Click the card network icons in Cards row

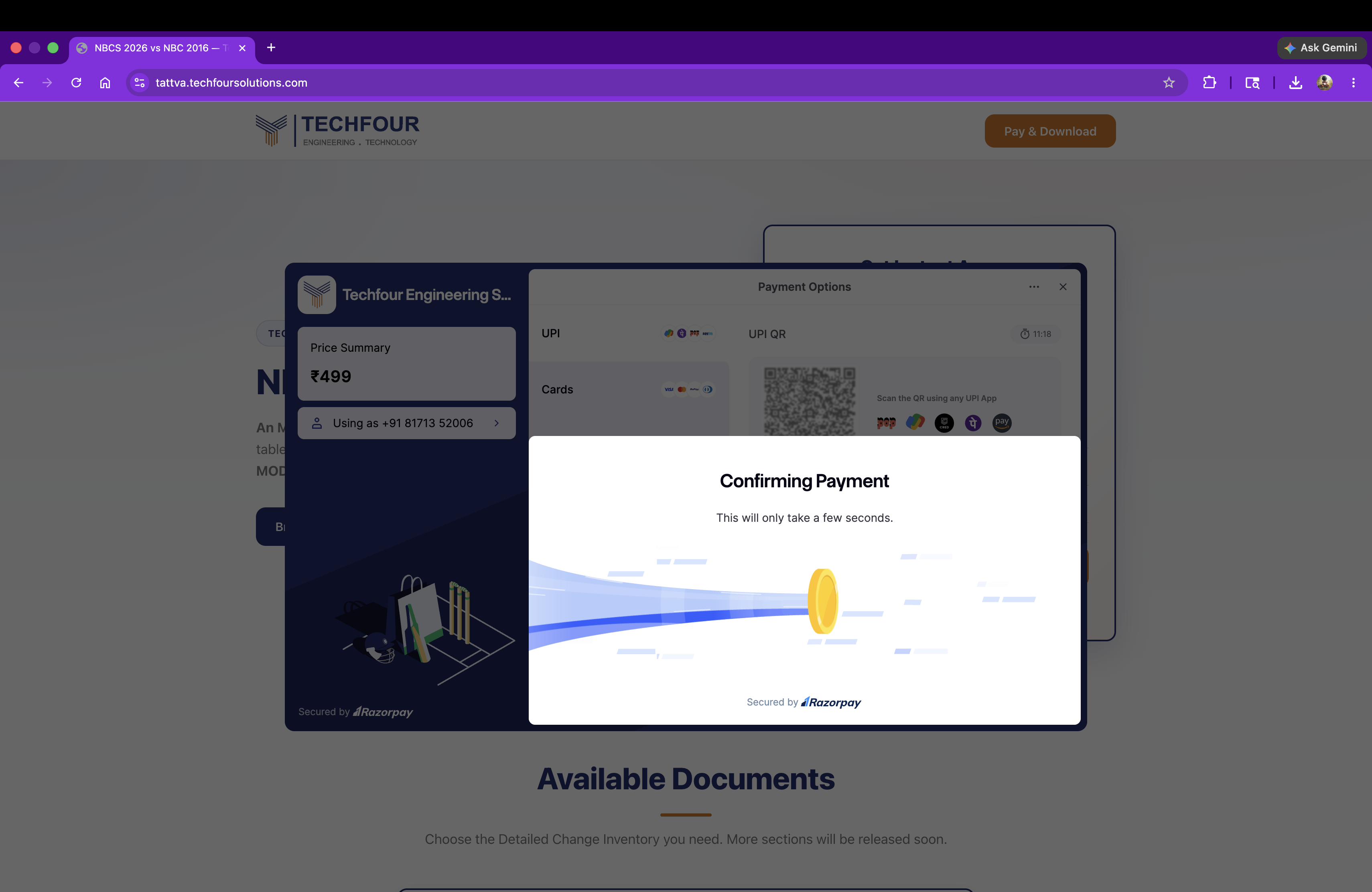click(x=688, y=389)
